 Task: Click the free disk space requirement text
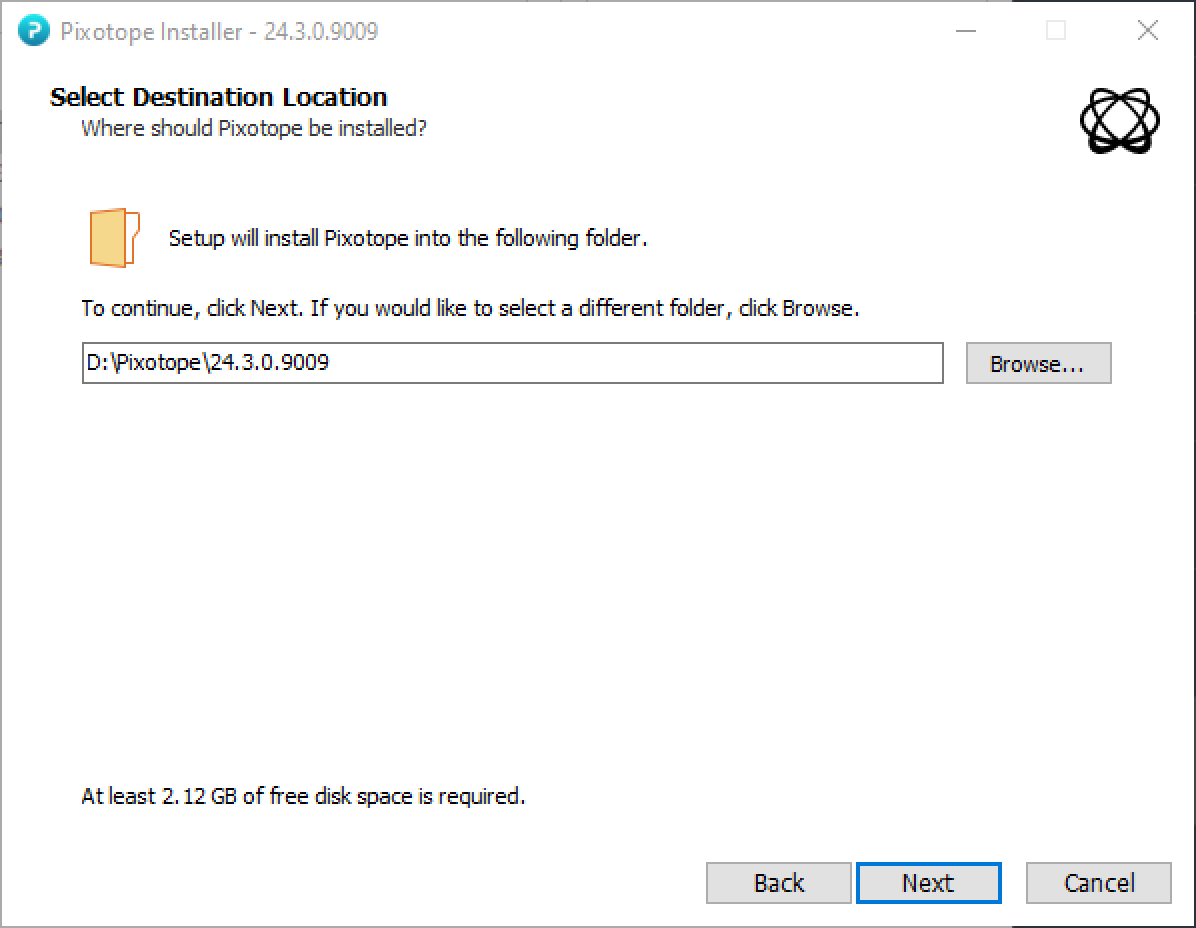tap(303, 796)
